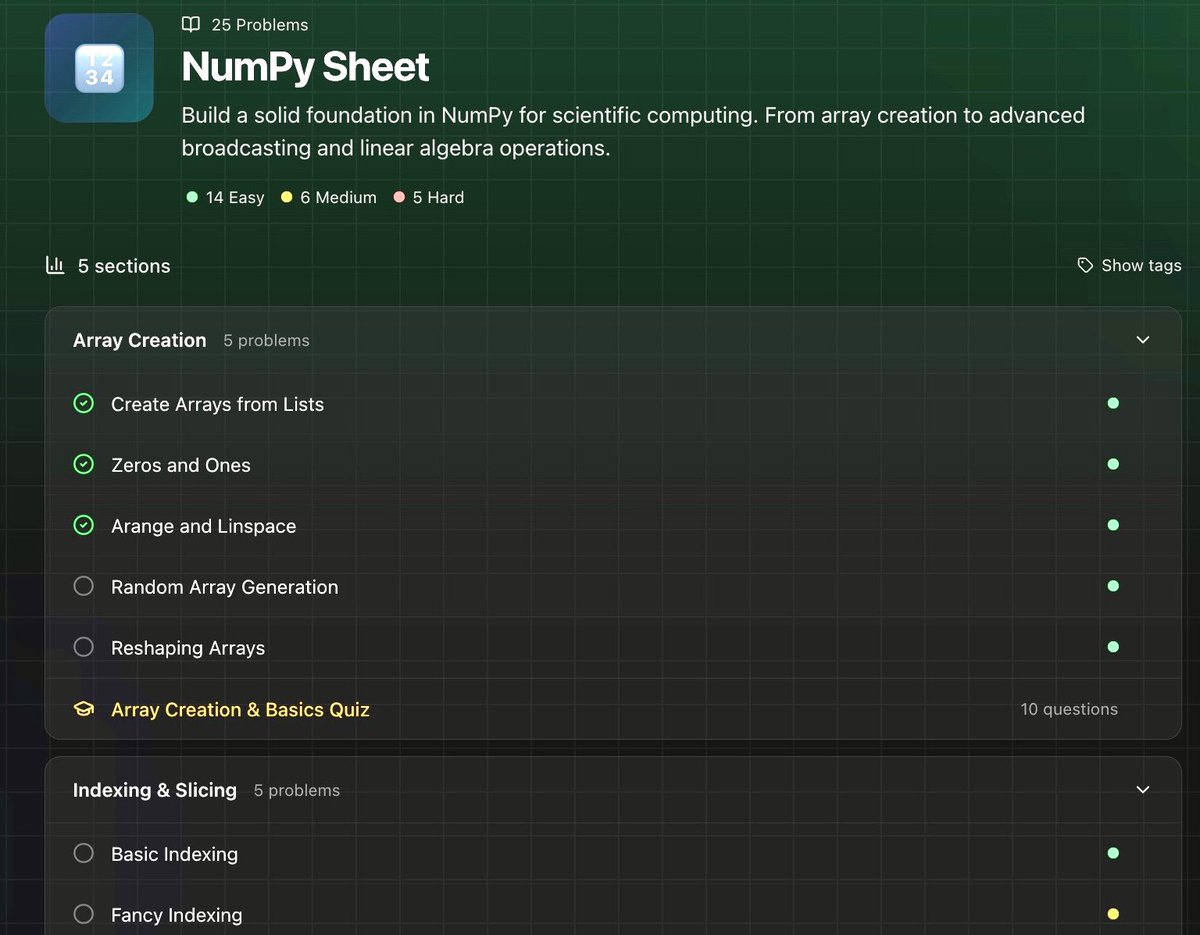This screenshot has height=935, width=1200.
Task: Click green difficulty dot for Basic Indexing
Action: click(1113, 853)
